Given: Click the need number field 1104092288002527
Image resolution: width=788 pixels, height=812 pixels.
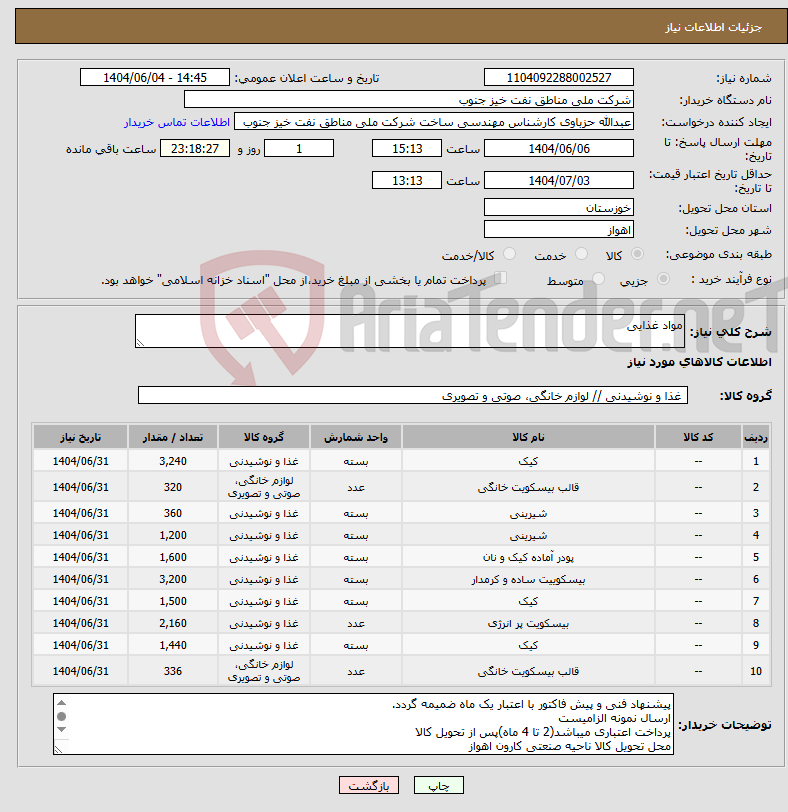Looking at the screenshot, I should [559, 78].
